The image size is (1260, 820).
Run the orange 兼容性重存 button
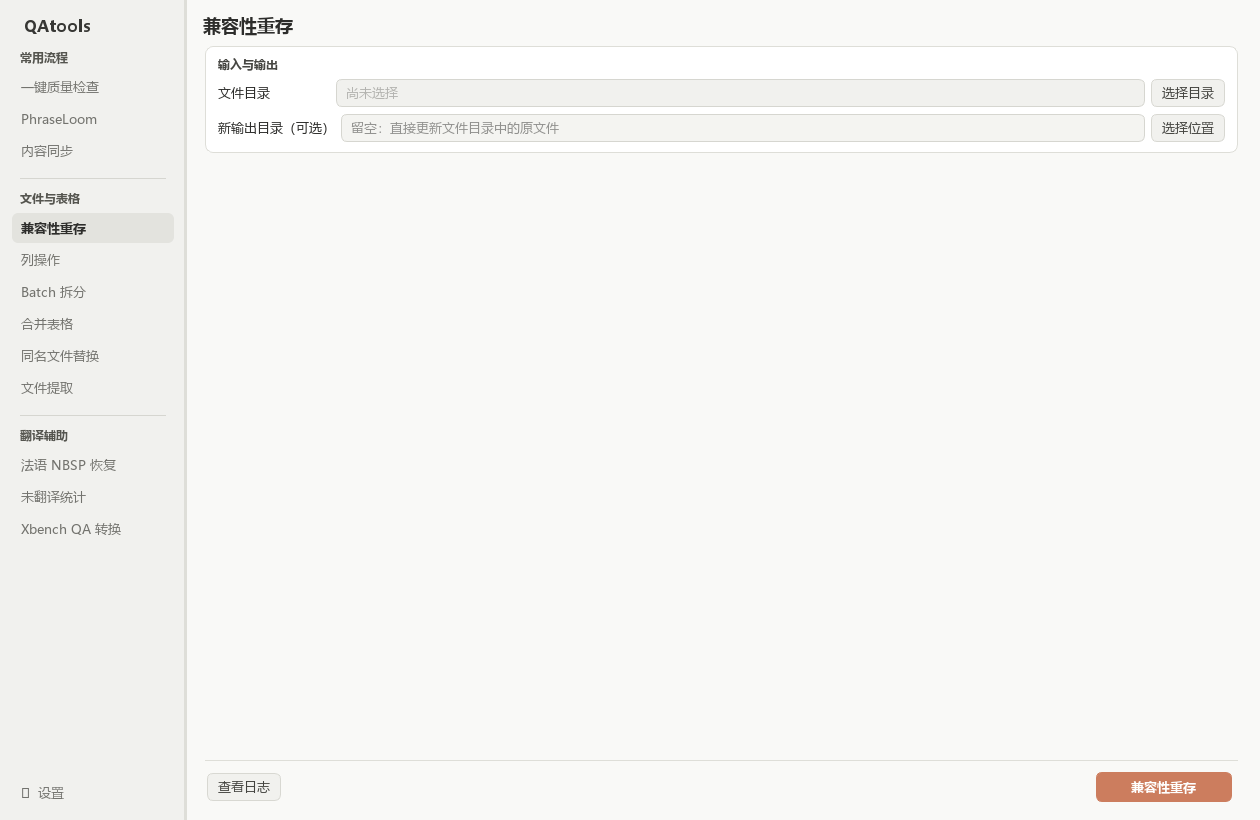point(1163,787)
